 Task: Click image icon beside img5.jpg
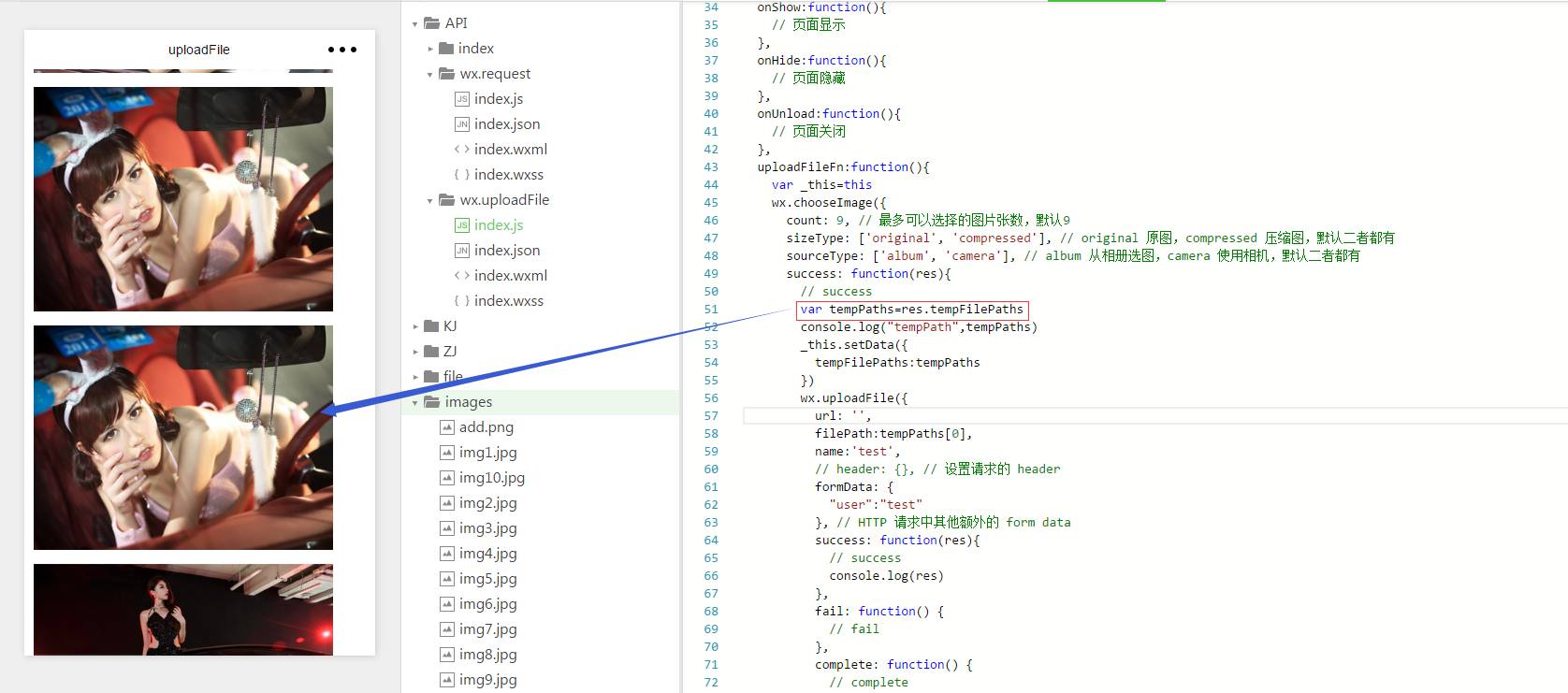(x=447, y=578)
